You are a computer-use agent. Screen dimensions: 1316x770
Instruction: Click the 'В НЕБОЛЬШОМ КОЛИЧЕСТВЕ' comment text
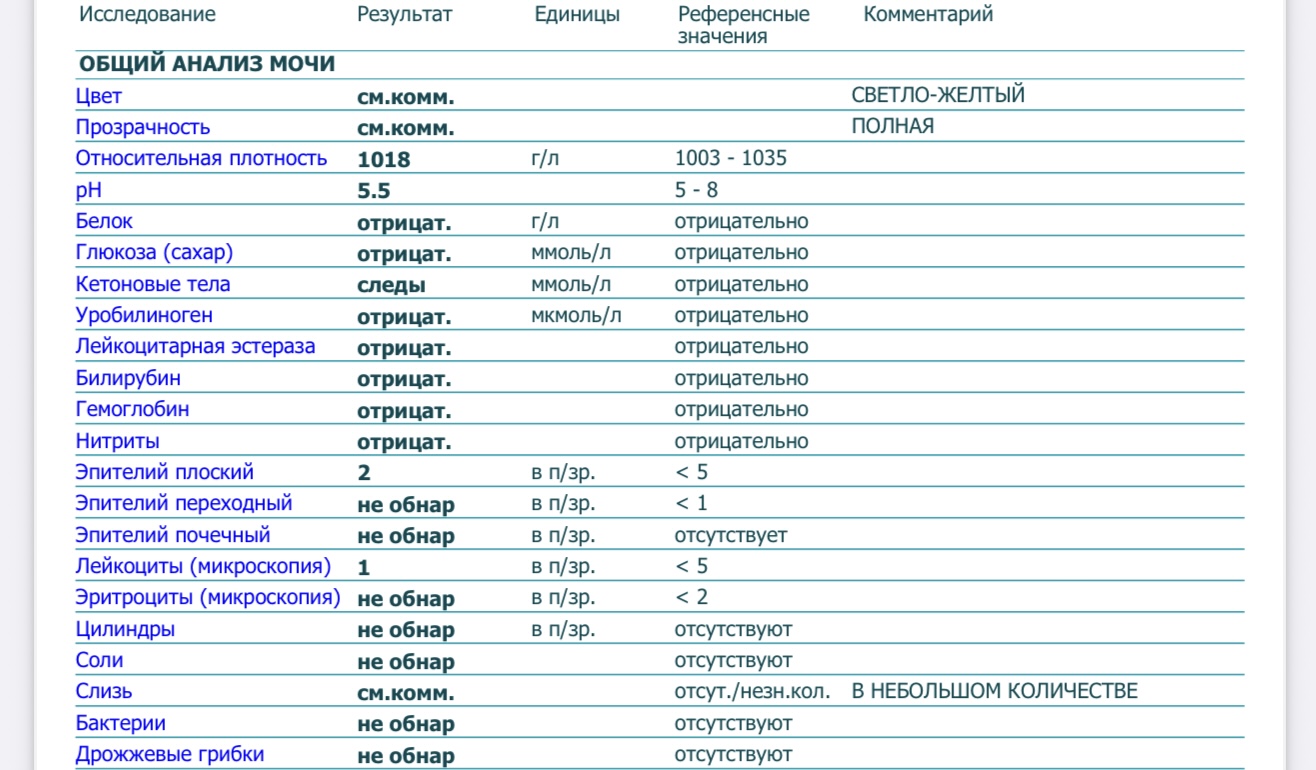pyautogui.click(x=994, y=691)
